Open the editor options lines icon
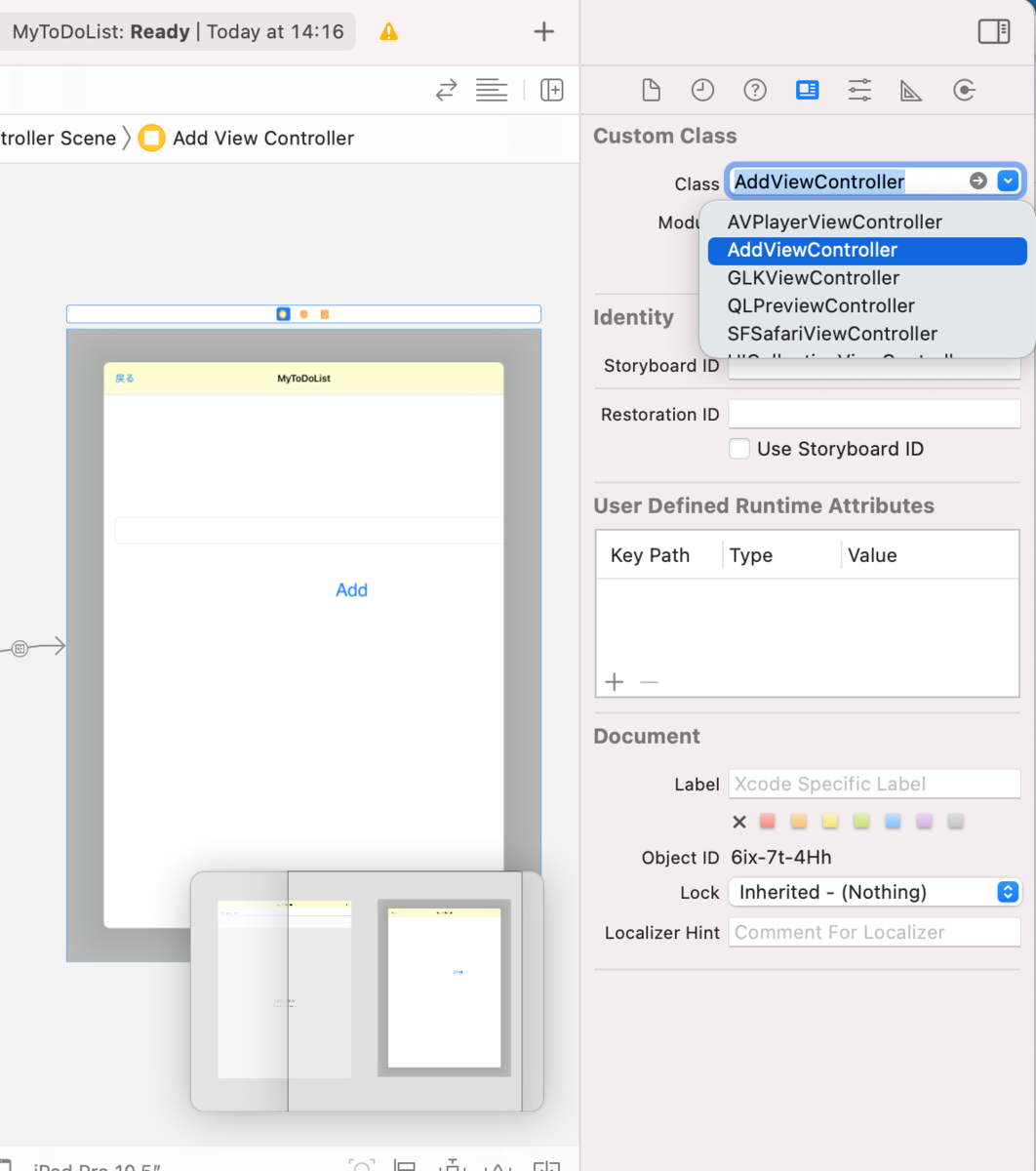This screenshot has width=1036, height=1171. coord(492,91)
